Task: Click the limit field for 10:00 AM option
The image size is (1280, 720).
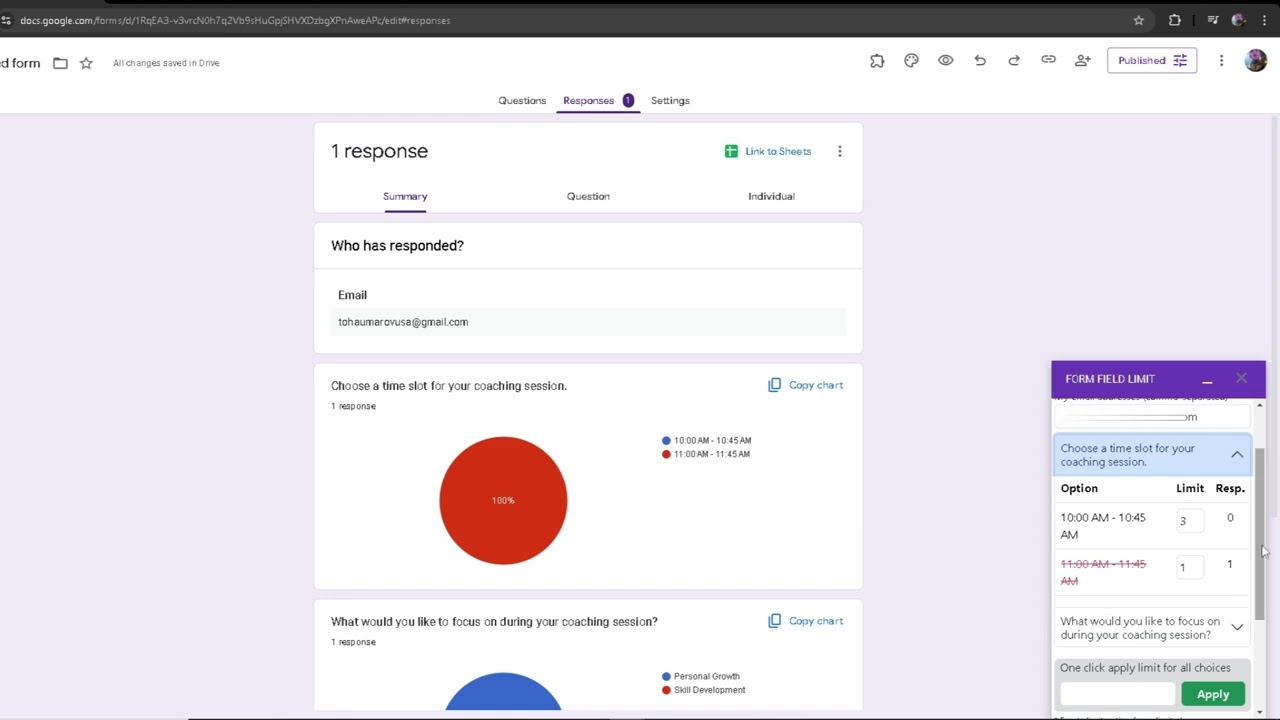Action: click(1189, 521)
